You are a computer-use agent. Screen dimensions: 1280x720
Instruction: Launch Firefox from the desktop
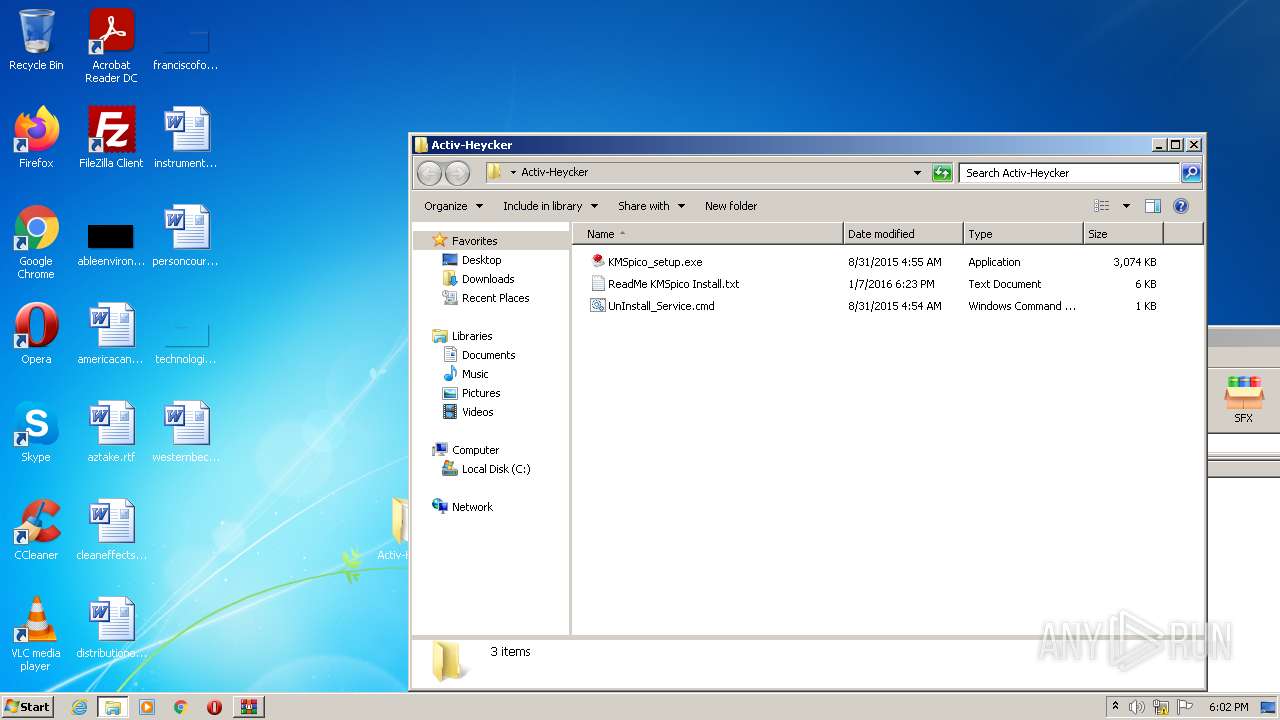click(x=36, y=138)
